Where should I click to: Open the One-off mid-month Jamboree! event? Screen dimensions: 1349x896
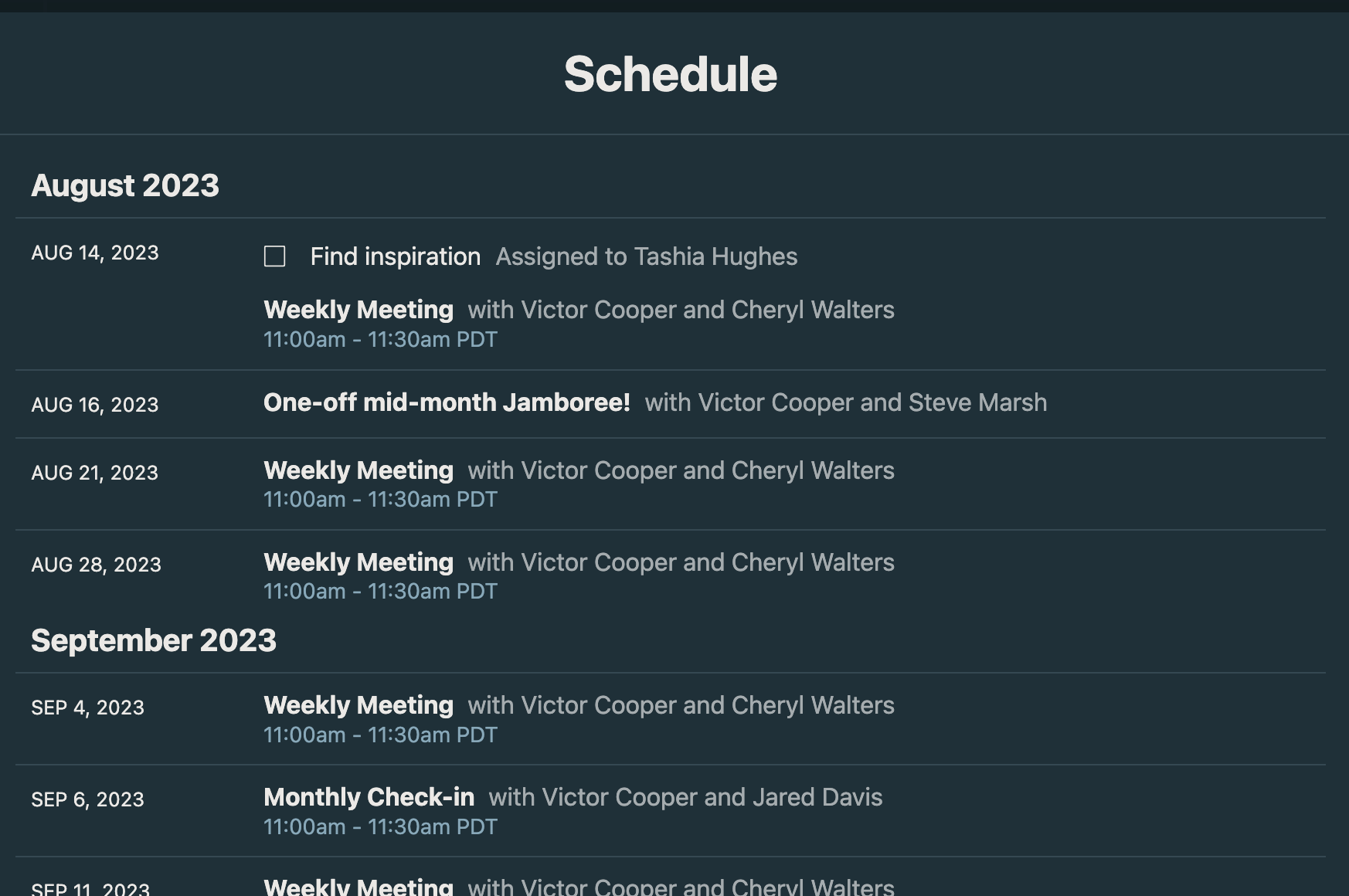tap(447, 402)
